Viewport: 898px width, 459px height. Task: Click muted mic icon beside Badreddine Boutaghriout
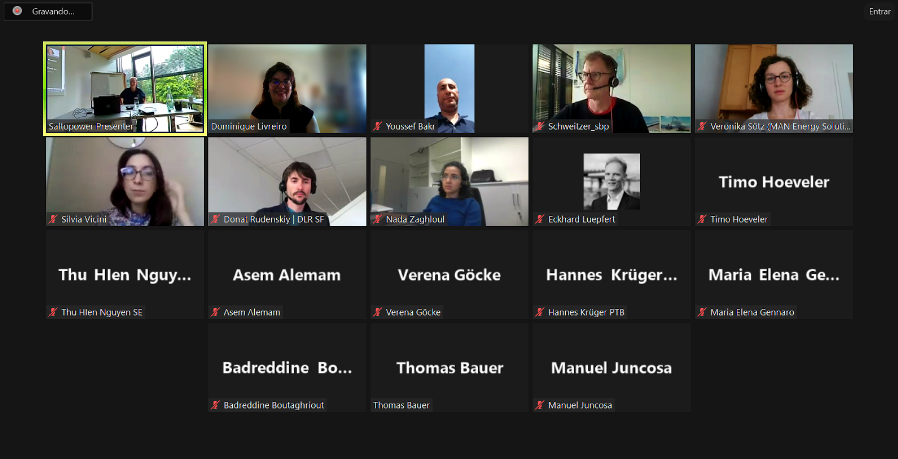click(x=215, y=405)
